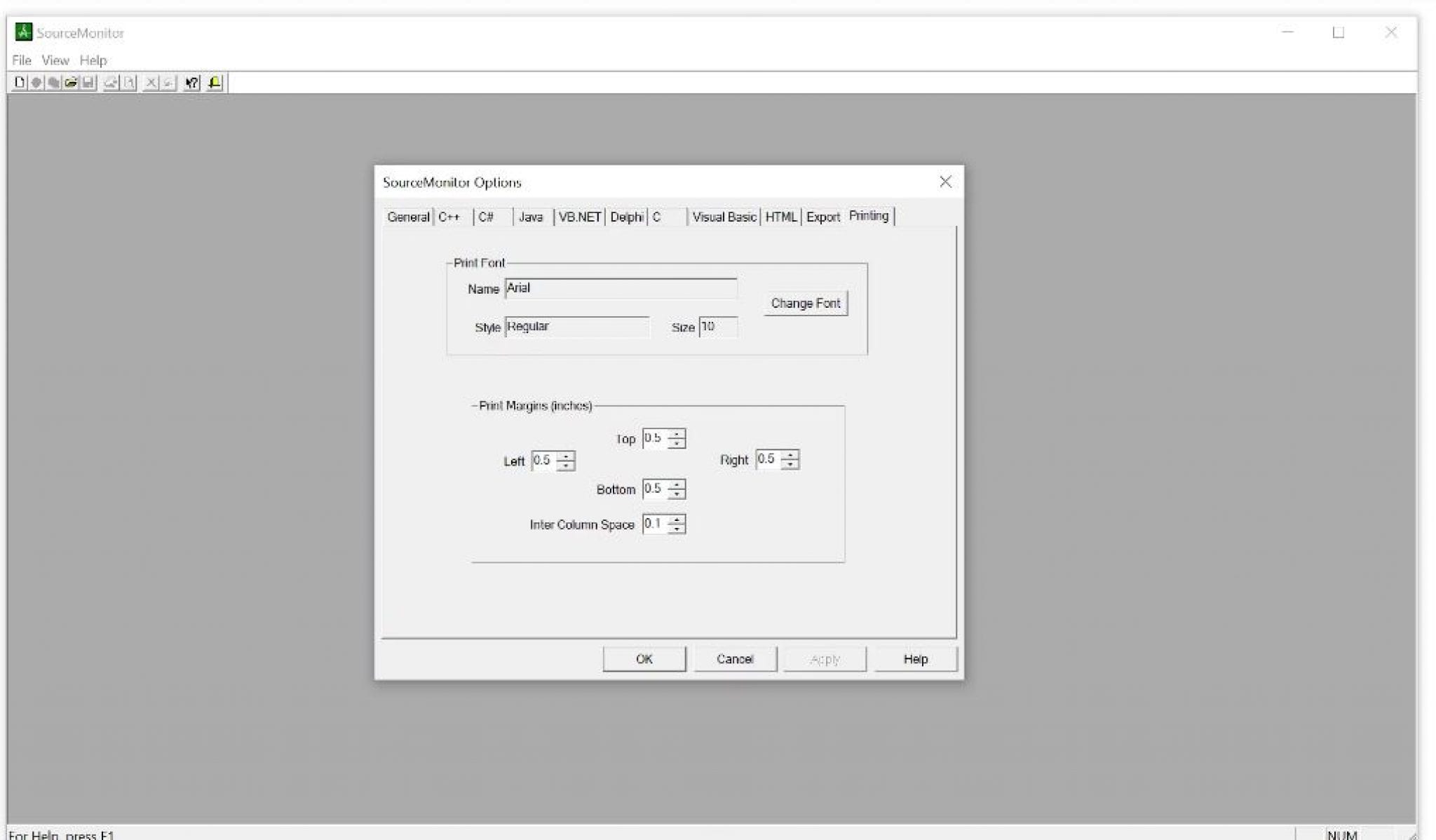
Task: Click the Change Font button
Action: click(804, 303)
